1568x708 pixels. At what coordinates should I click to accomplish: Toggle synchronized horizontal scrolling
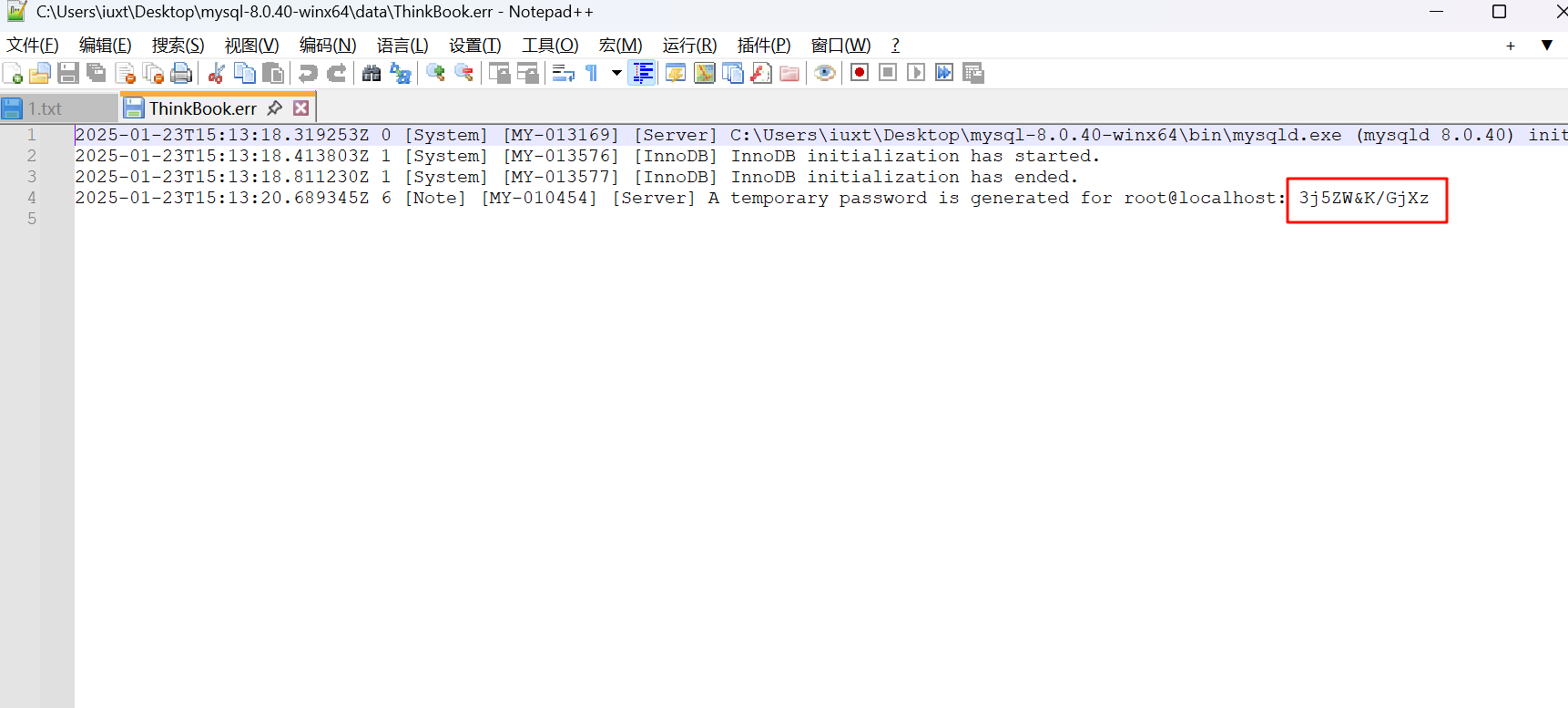pyautogui.click(x=527, y=74)
